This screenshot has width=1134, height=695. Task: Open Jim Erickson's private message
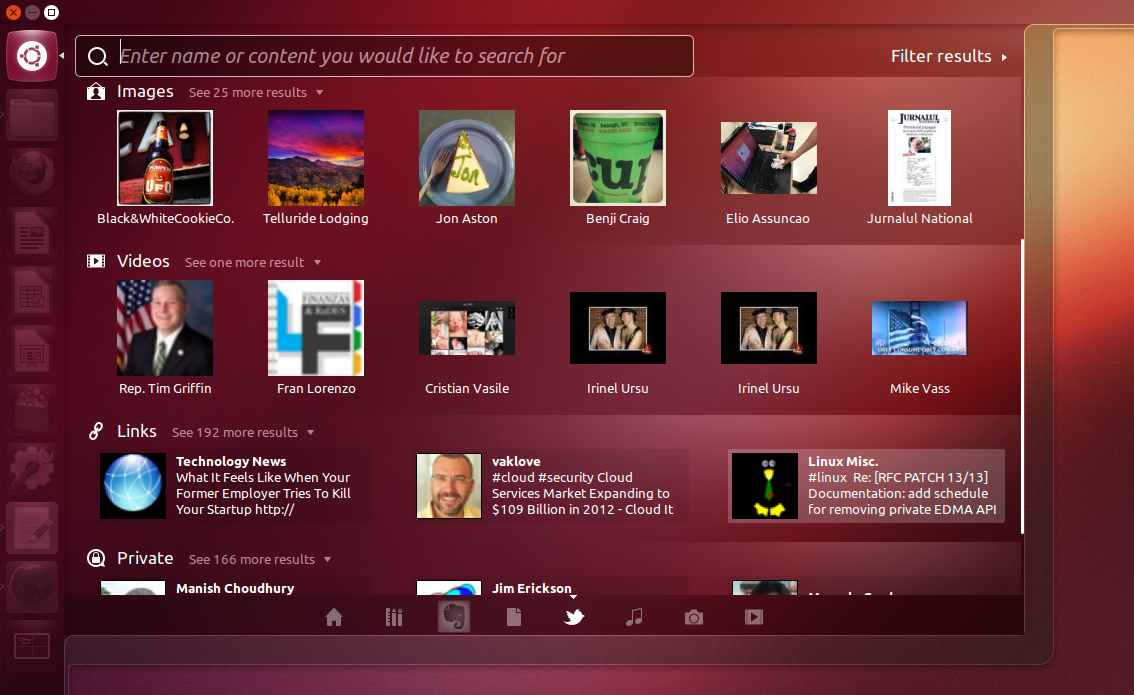point(552,587)
